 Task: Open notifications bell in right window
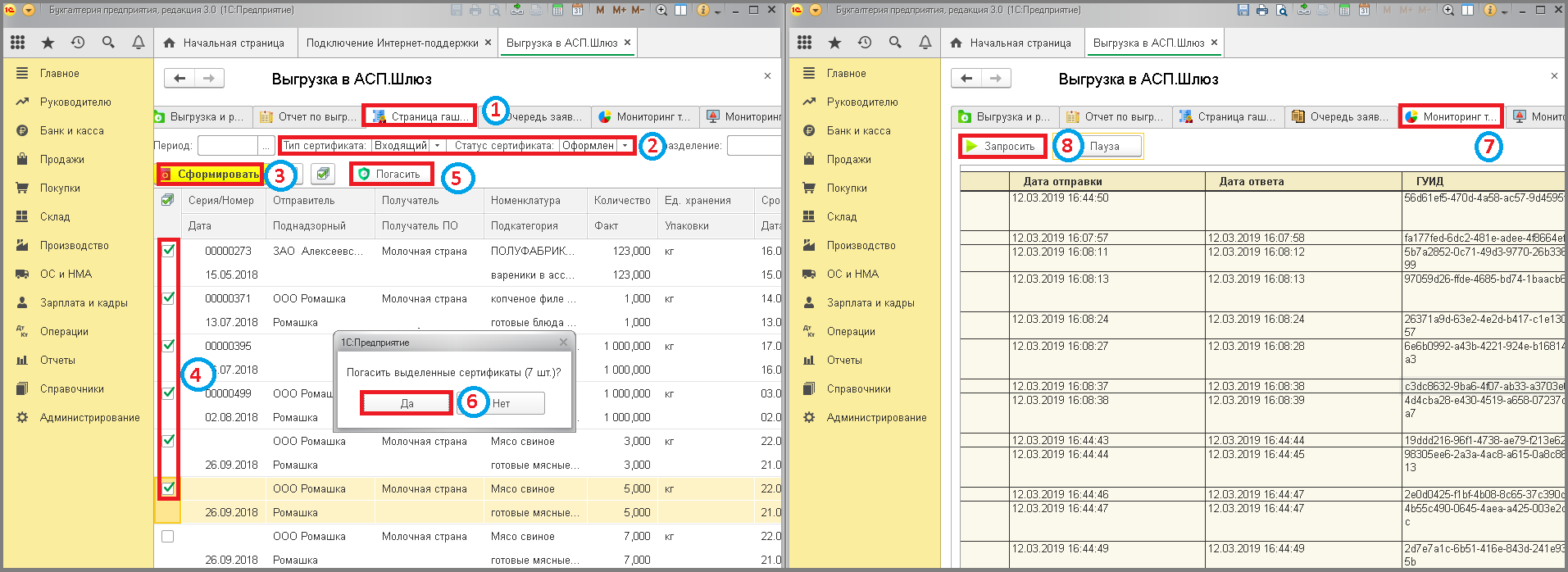pyautogui.click(x=925, y=43)
